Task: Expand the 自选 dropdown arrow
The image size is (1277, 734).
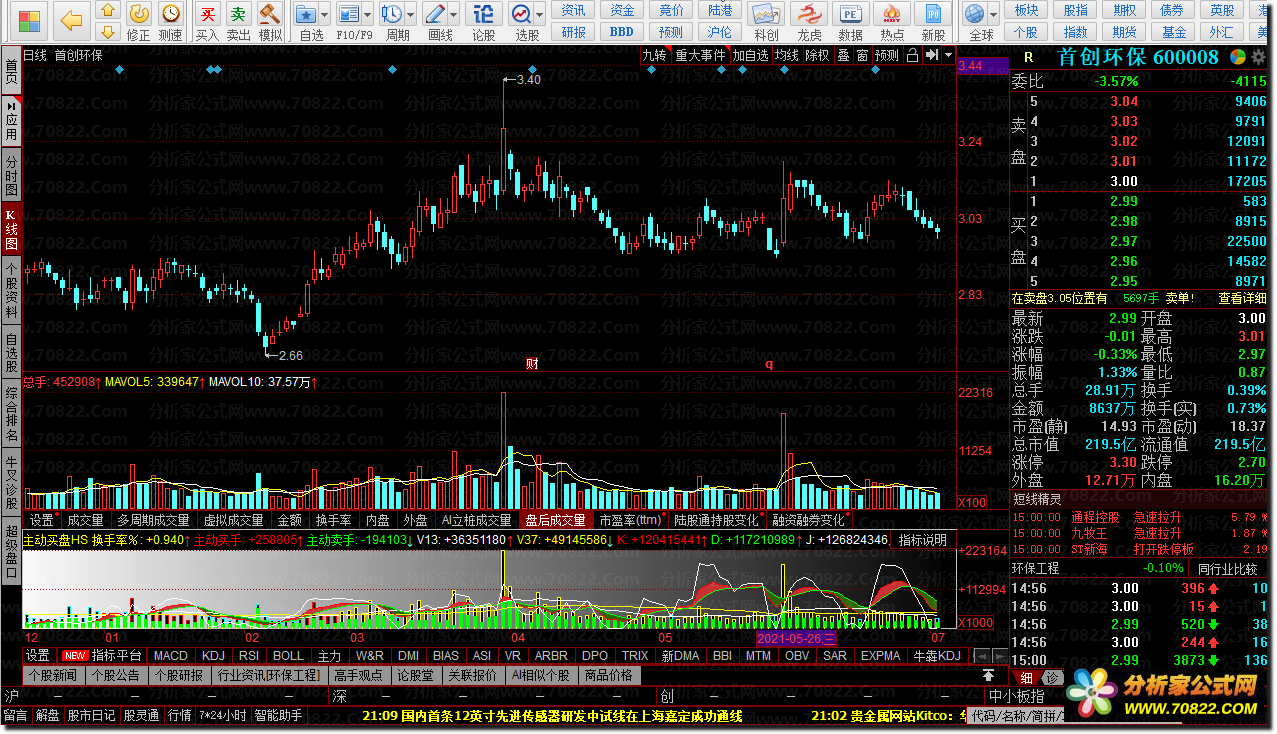Action: (326, 14)
